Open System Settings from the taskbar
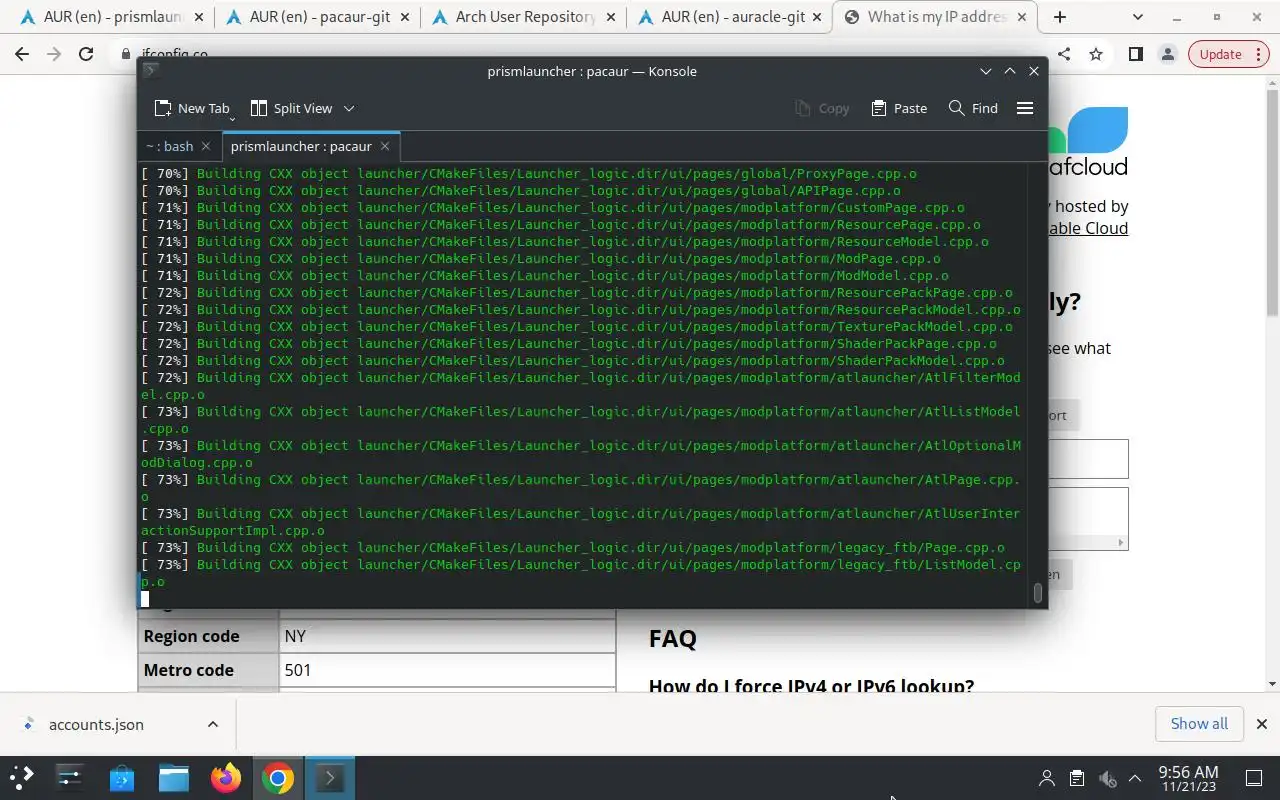 [x=70, y=777]
